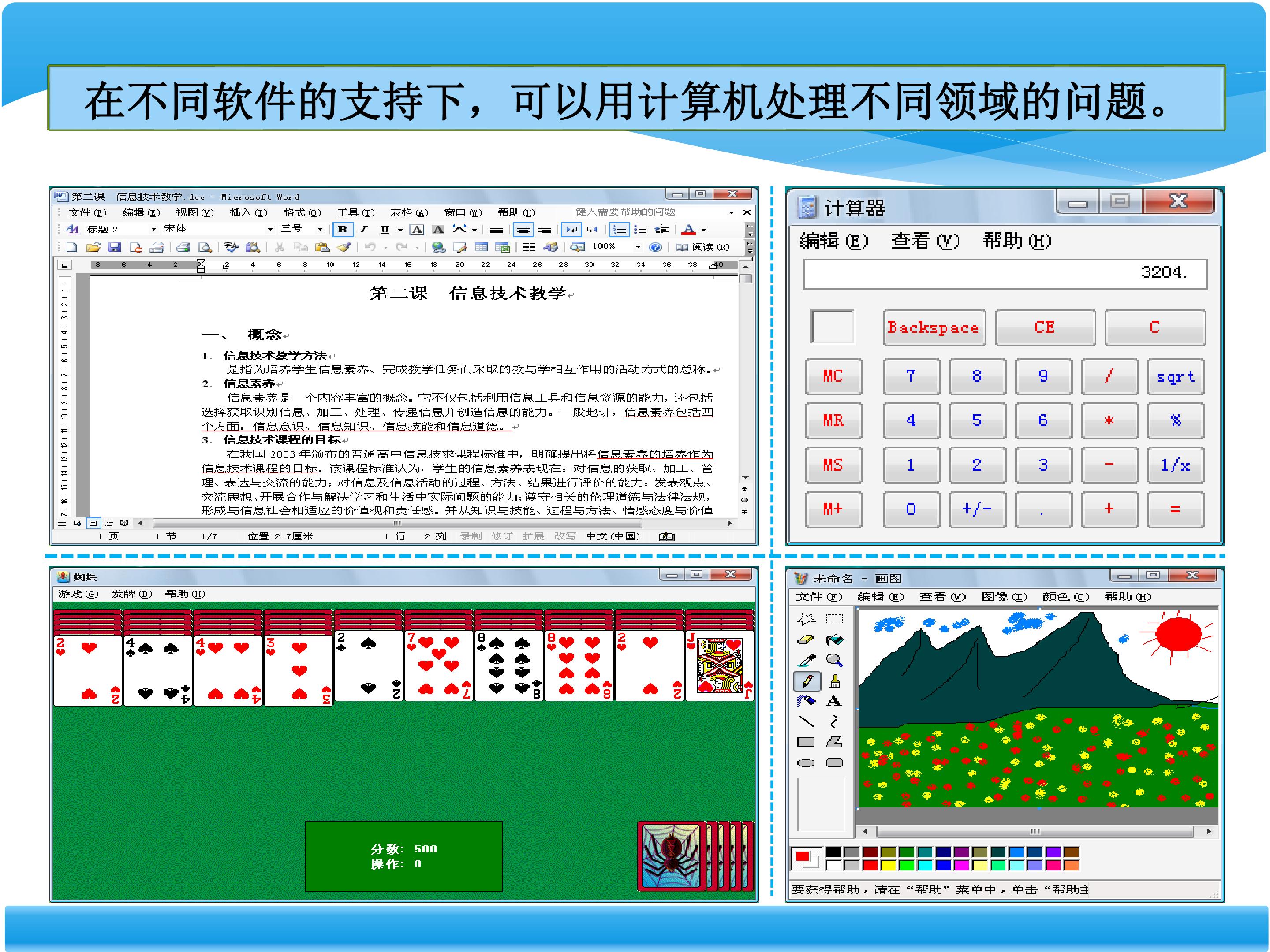Image resolution: width=1270 pixels, height=952 pixels.
Task: Toggle center alignment in Word toolbar
Action: (x=523, y=230)
